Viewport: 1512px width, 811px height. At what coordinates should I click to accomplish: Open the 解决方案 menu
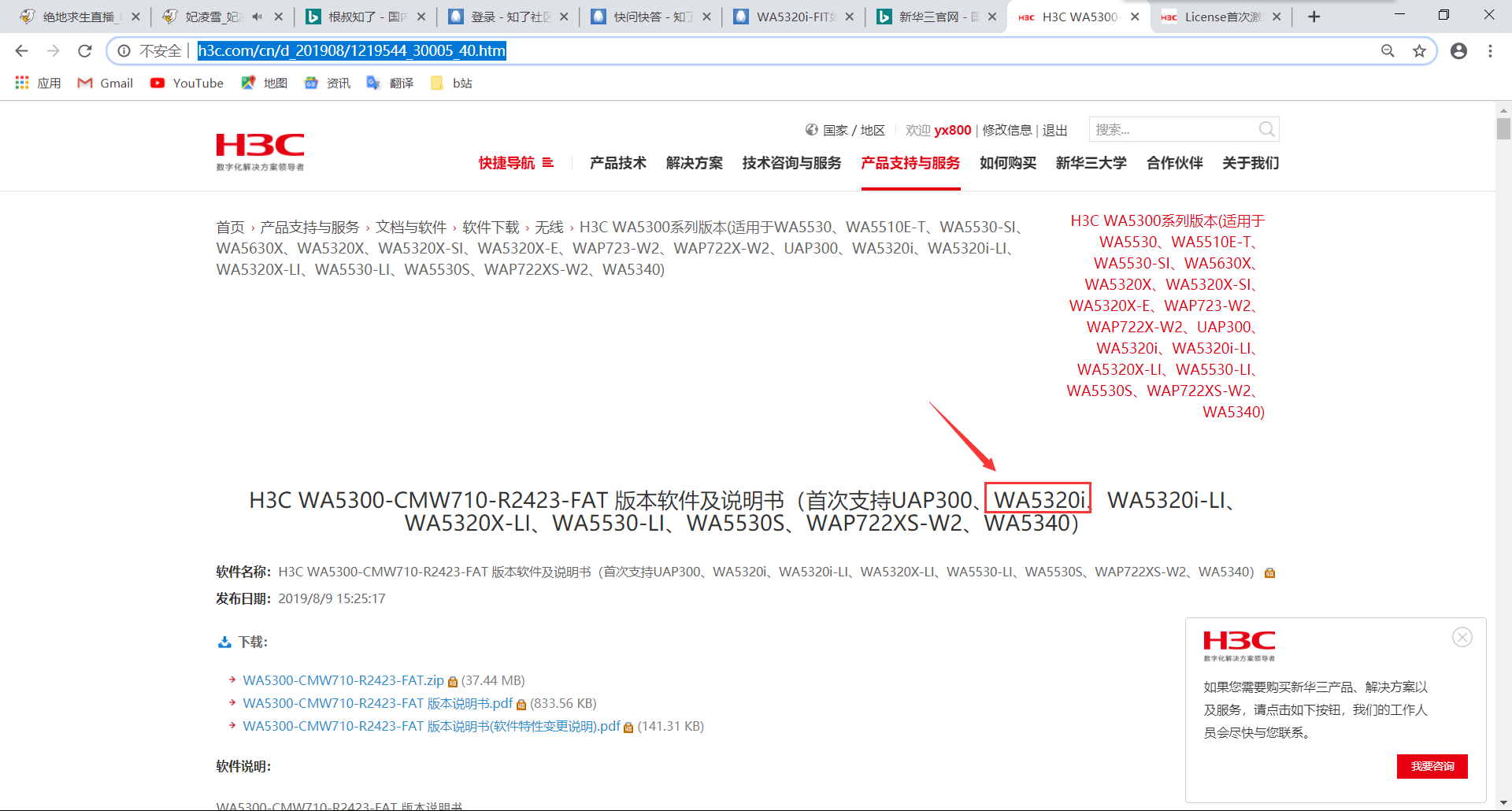click(695, 163)
